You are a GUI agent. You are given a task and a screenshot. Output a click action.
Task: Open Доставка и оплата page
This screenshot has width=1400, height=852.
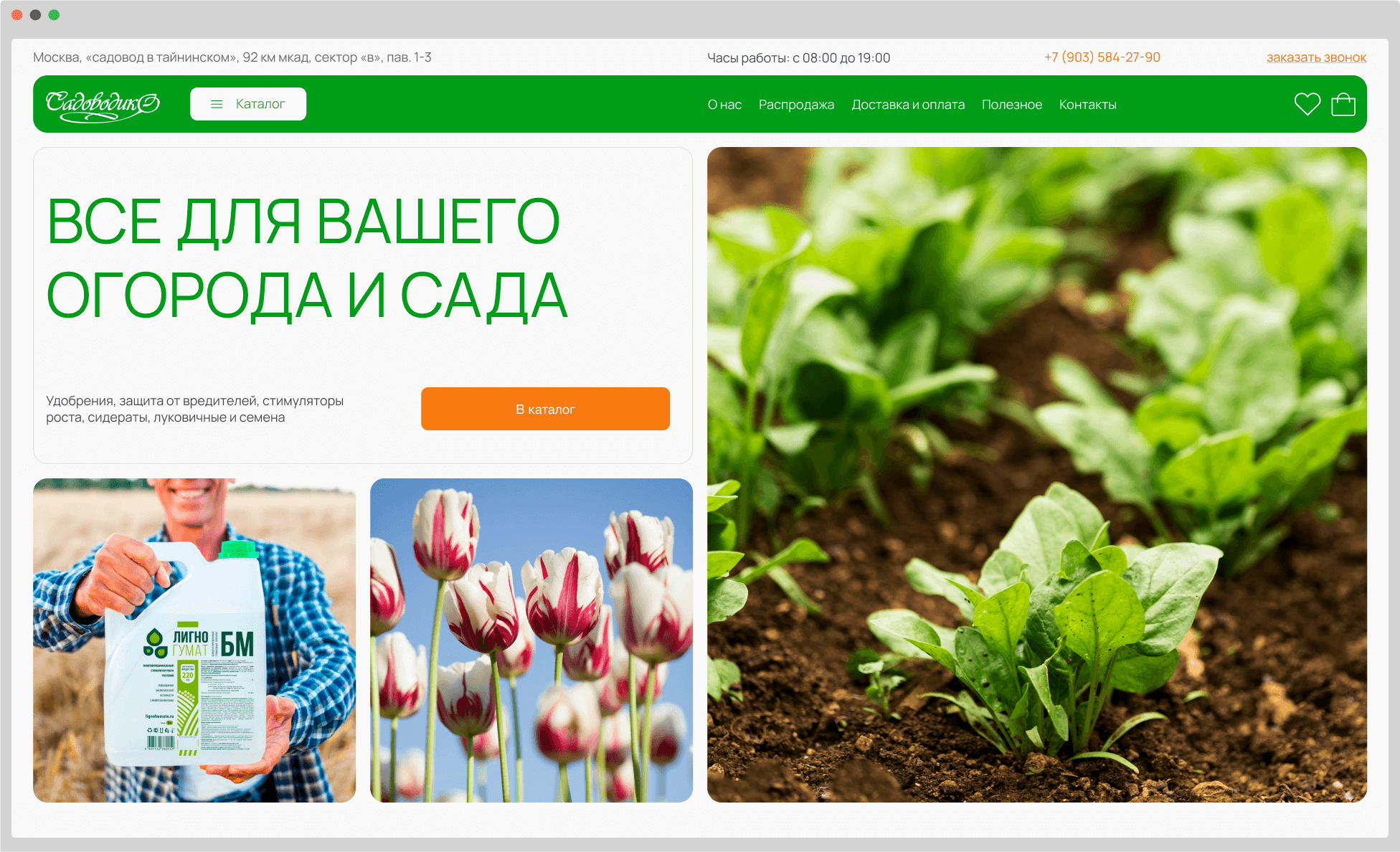point(908,105)
